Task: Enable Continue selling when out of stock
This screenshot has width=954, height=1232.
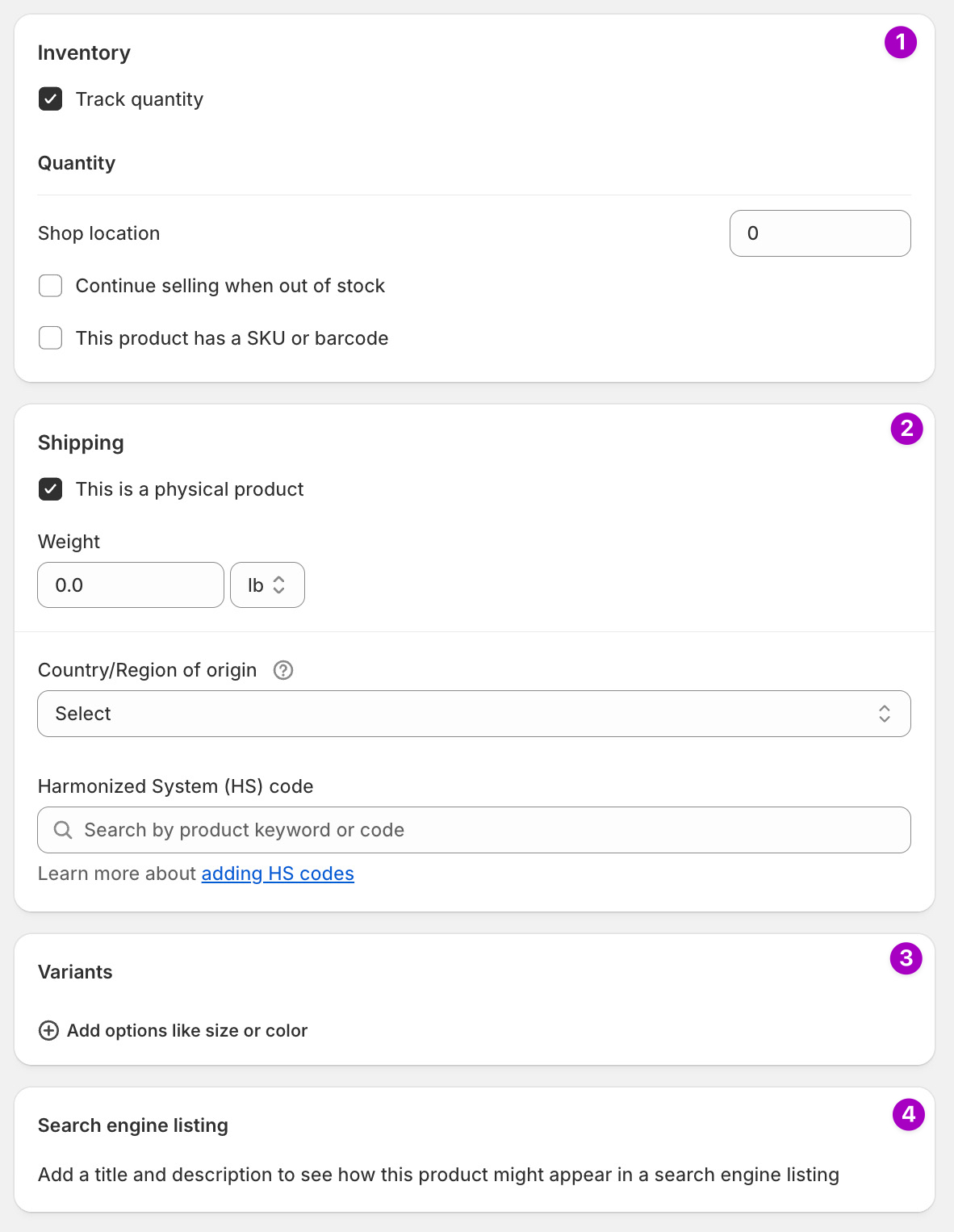Action: (x=51, y=286)
